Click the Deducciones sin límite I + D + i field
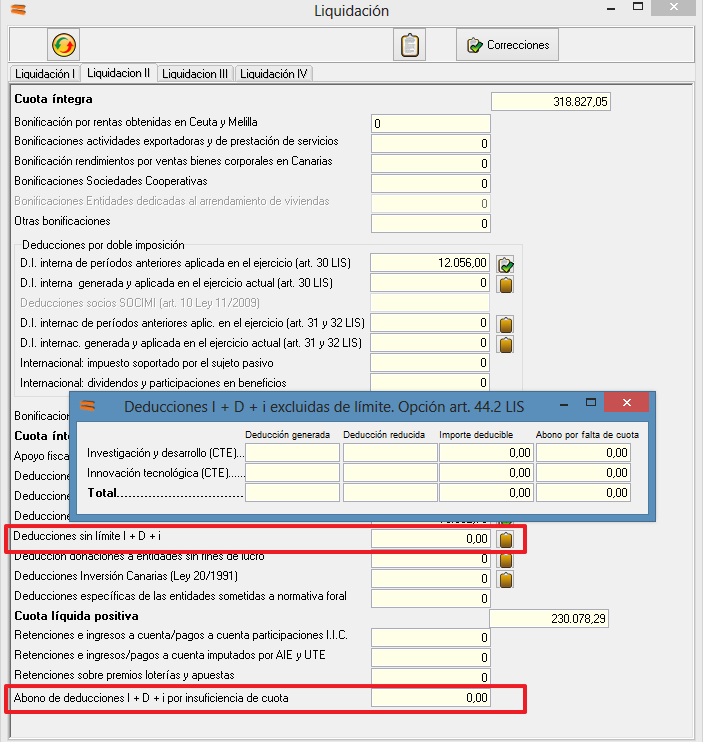 [431, 539]
